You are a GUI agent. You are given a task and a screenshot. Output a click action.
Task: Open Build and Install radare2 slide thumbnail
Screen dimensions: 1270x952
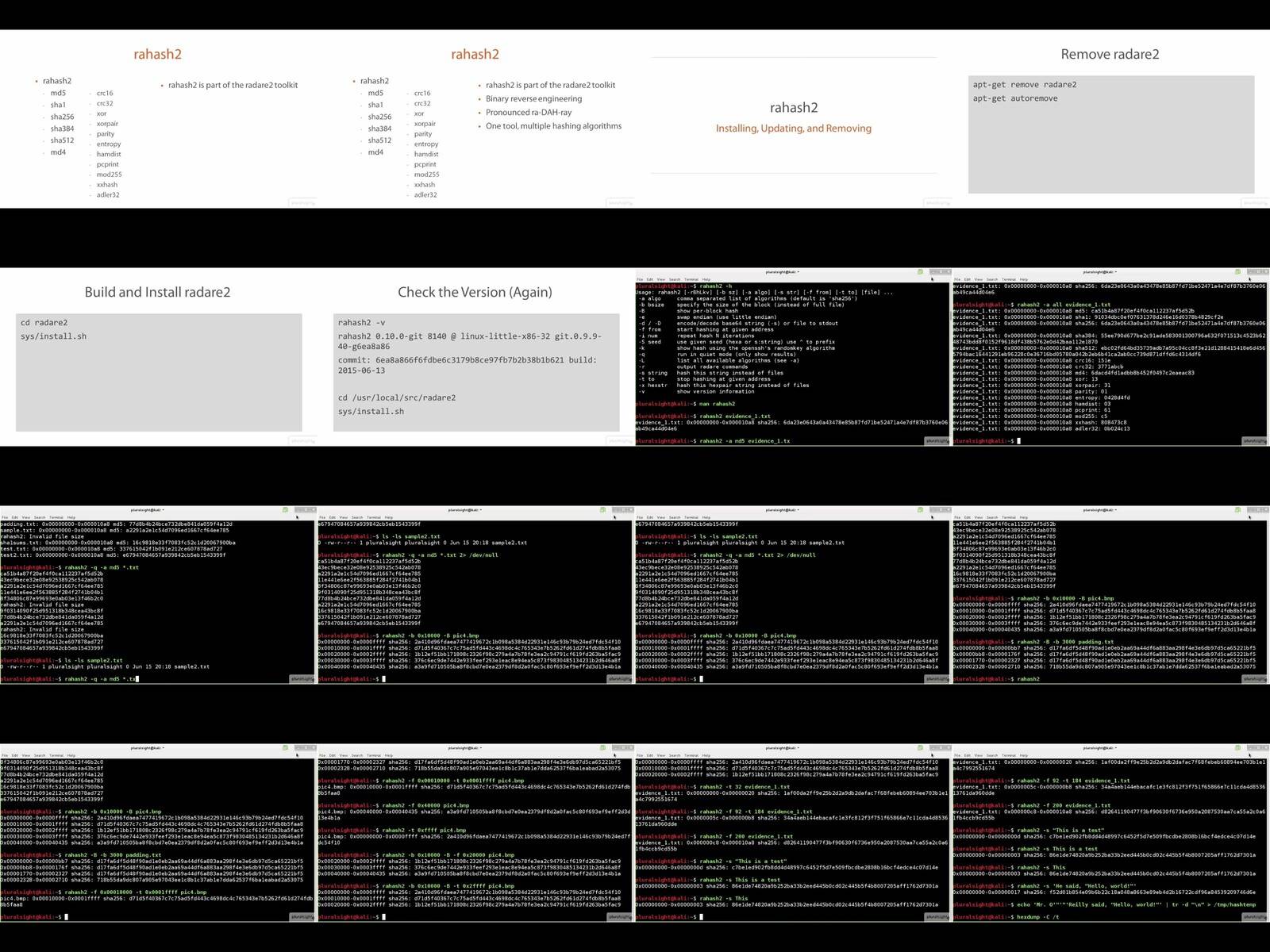pyautogui.click(x=158, y=357)
